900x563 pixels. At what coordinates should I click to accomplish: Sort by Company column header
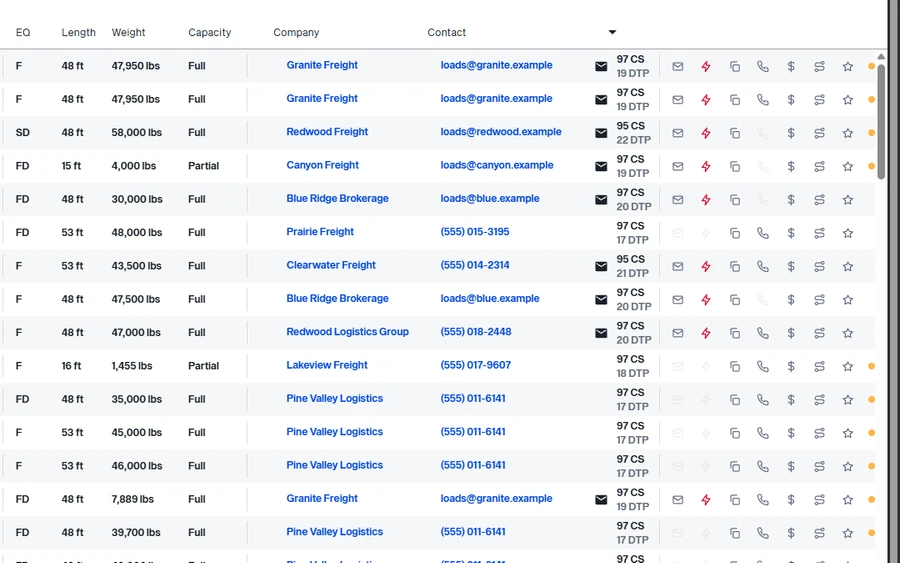(x=296, y=33)
